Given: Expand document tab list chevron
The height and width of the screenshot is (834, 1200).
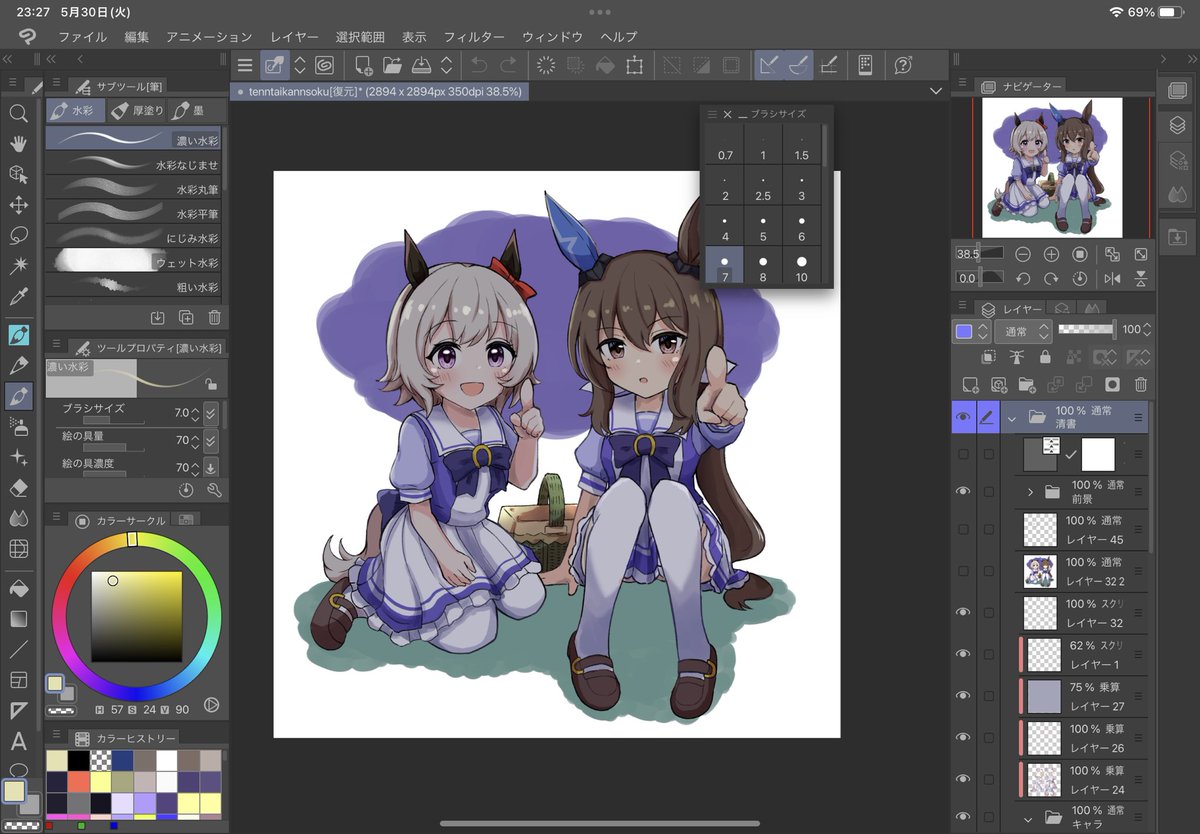Looking at the screenshot, I should point(936,91).
